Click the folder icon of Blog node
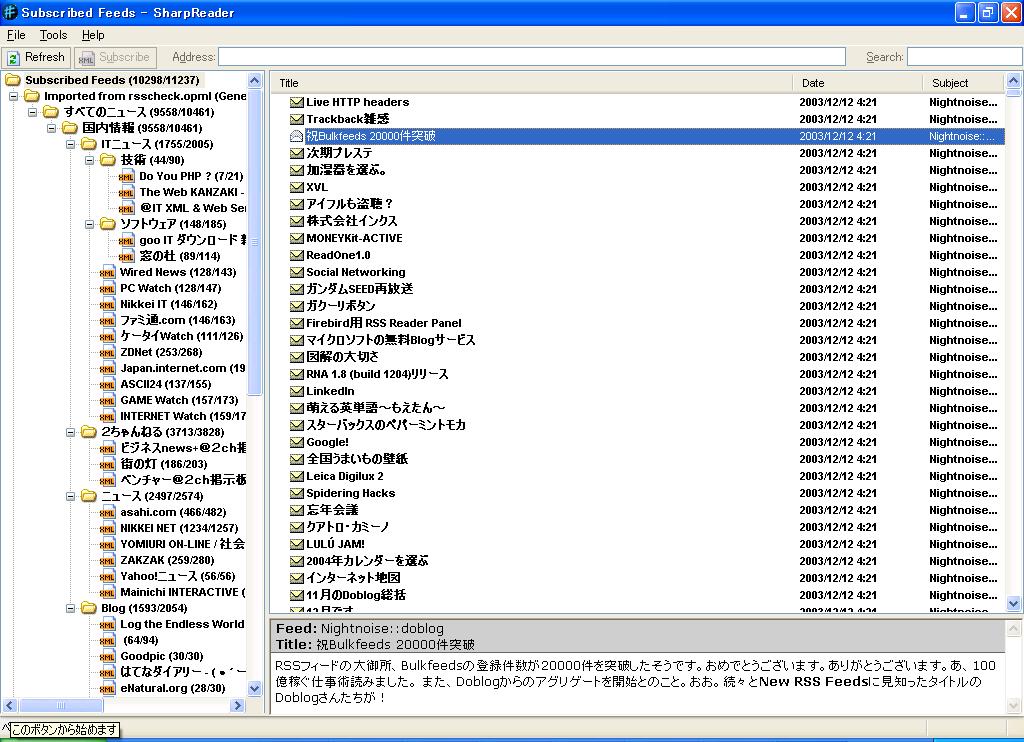This screenshot has width=1024, height=742. coord(89,608)
